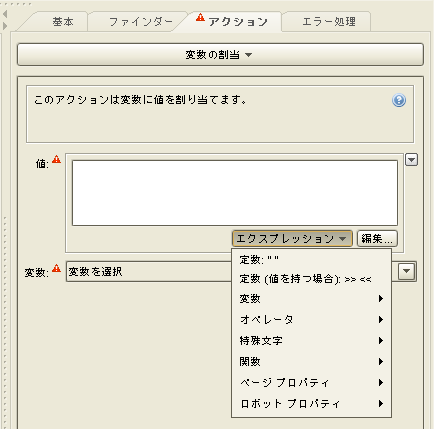This screenshot has width=434, height=429.
Task: Switch to the ファインダー tab
Action: (x=140, y=22)
